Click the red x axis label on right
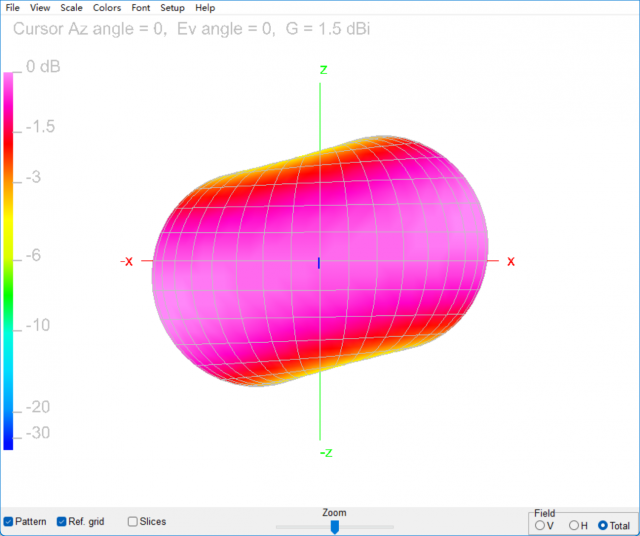This screenshot has width=640, height=536. (x=510, y=261)
